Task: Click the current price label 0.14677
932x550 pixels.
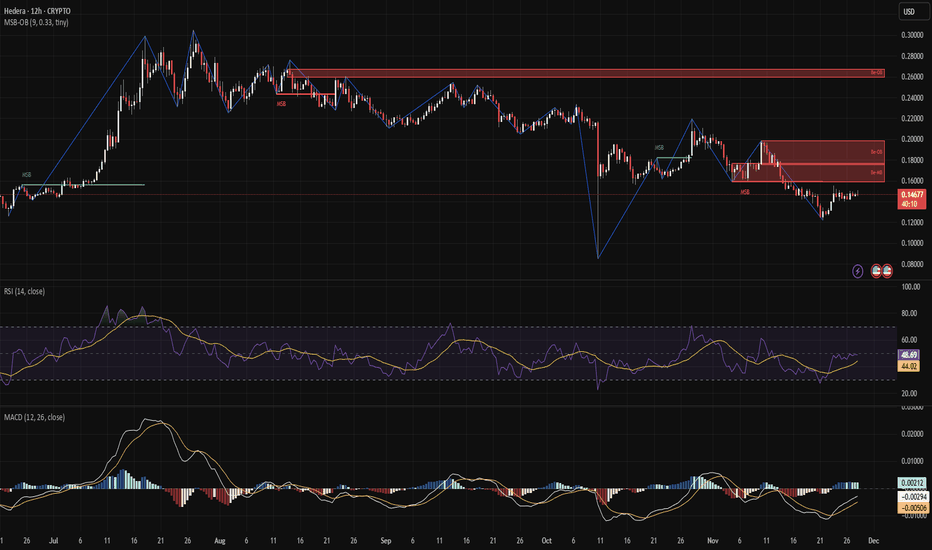Action: (x=910, y=195)
